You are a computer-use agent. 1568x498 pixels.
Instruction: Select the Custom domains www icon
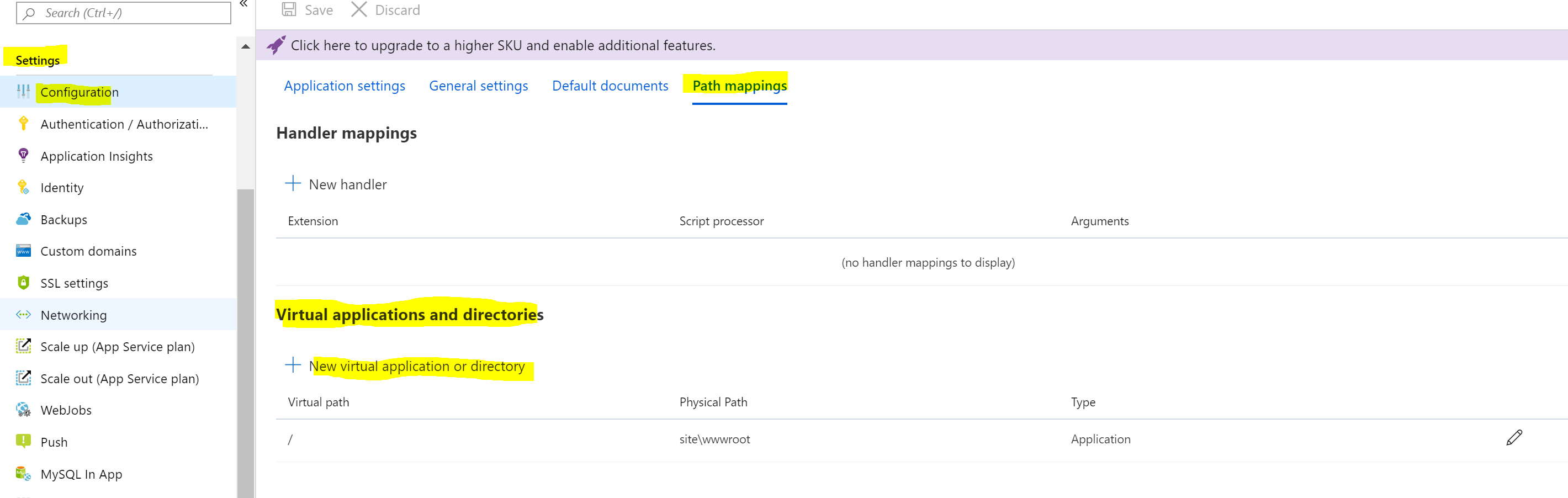click(x=23, y=251)
